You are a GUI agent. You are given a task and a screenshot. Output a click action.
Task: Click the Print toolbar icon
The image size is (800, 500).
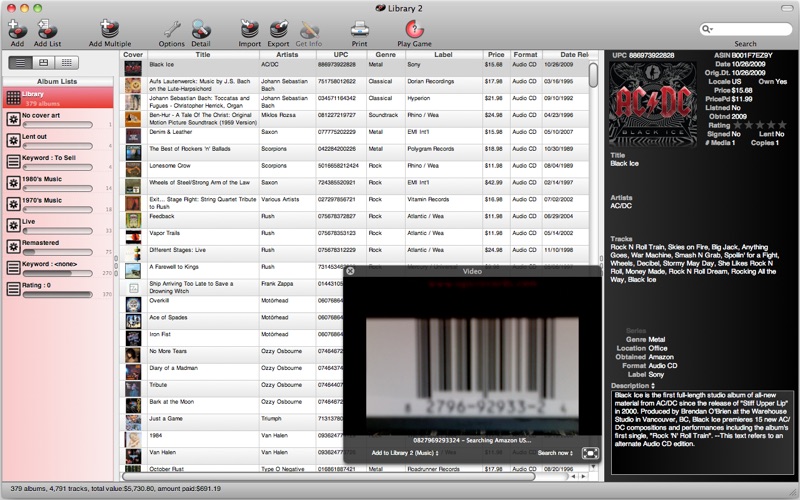point(360,30)
